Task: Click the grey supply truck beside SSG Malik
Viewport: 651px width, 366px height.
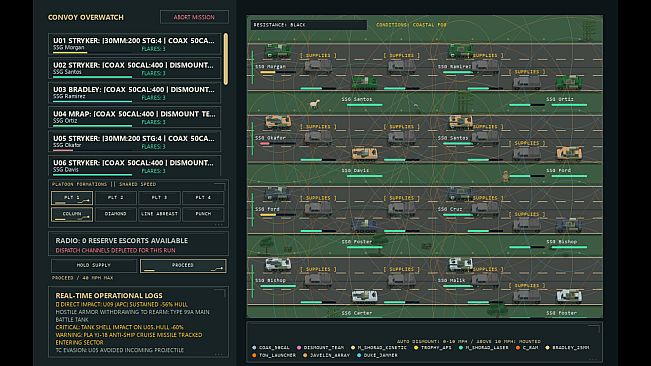Action: click(x=485, y=281)
